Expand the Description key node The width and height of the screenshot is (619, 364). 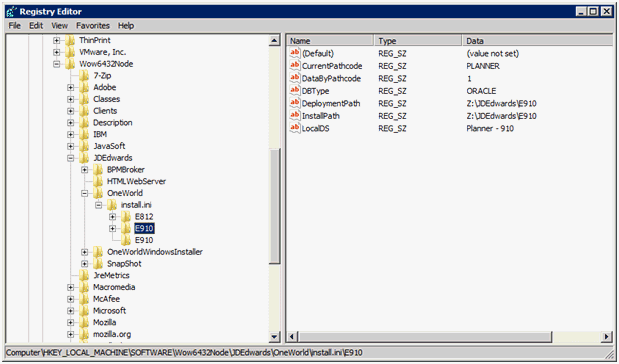pyautogui.click(x=71, y=123)
